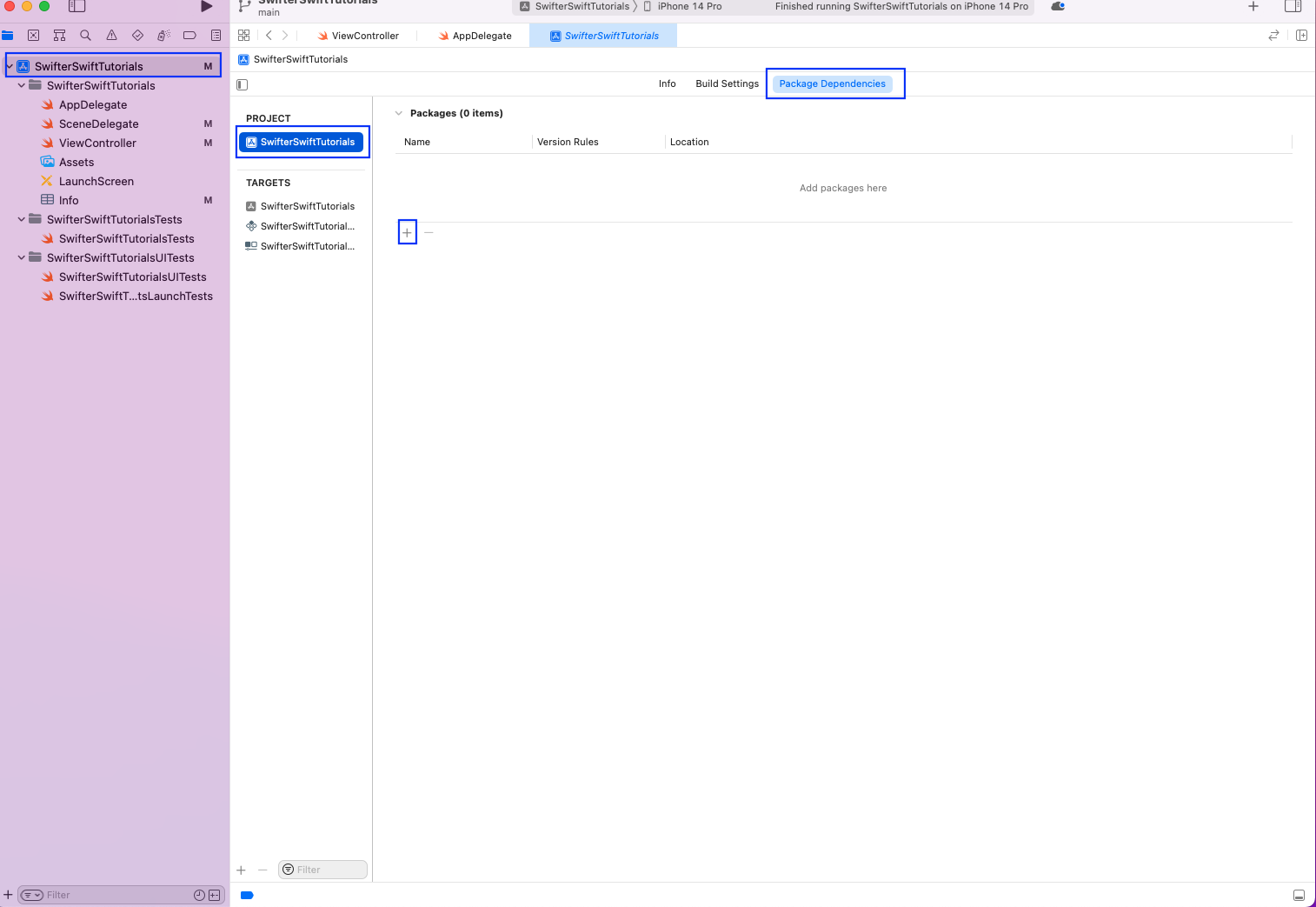The image size is (1316, 907).
Task: Open the Source Control navigator
Action: pos(33,36)
